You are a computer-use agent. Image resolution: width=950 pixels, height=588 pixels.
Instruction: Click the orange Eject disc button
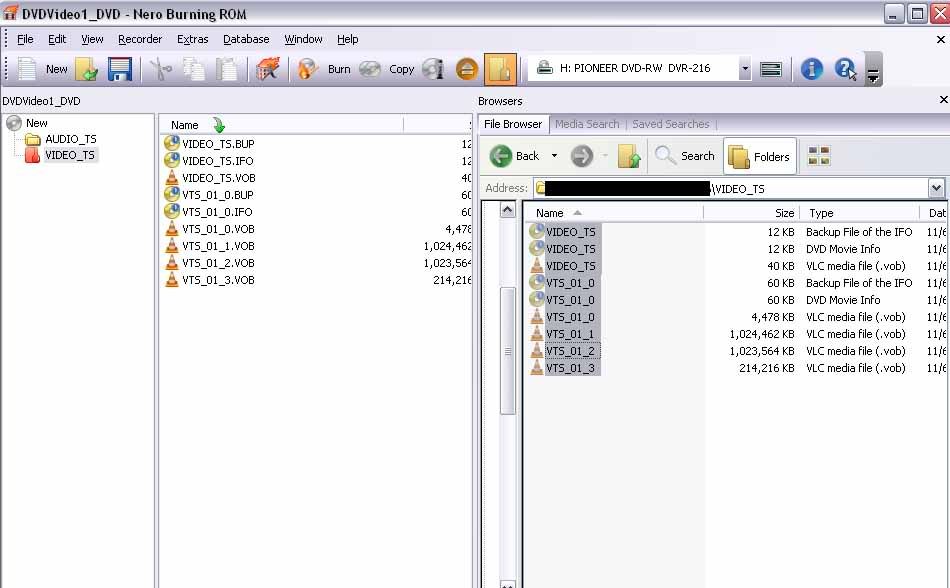point(467,69)
